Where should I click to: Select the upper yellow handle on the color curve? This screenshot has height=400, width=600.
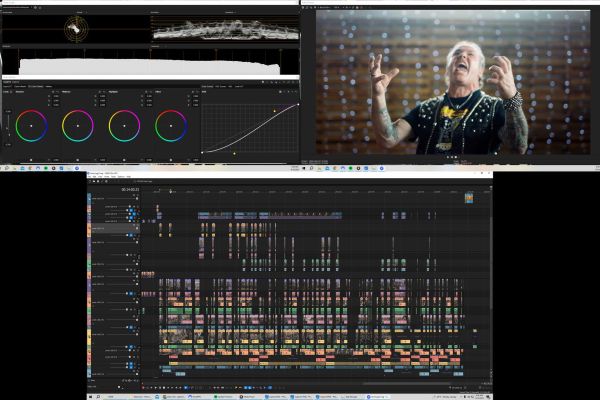tap(273, 110)
